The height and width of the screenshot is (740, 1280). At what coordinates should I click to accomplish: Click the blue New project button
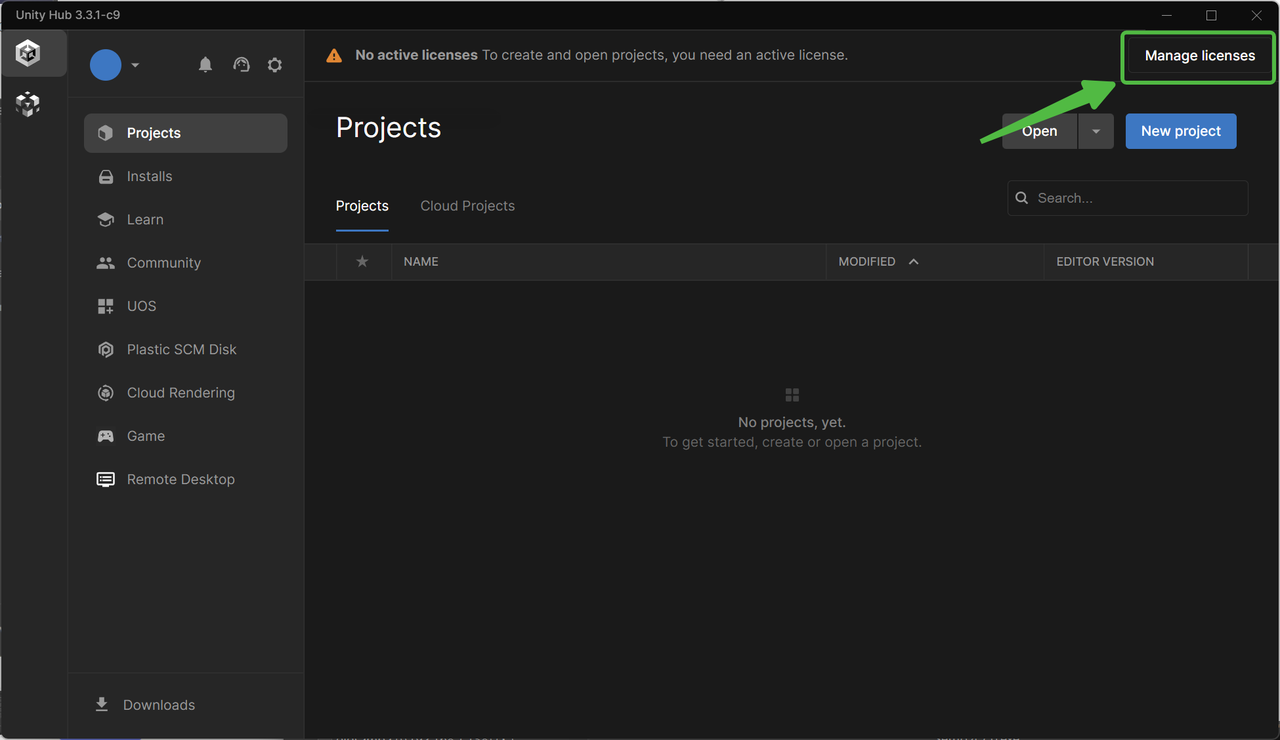click(1180, 131)
